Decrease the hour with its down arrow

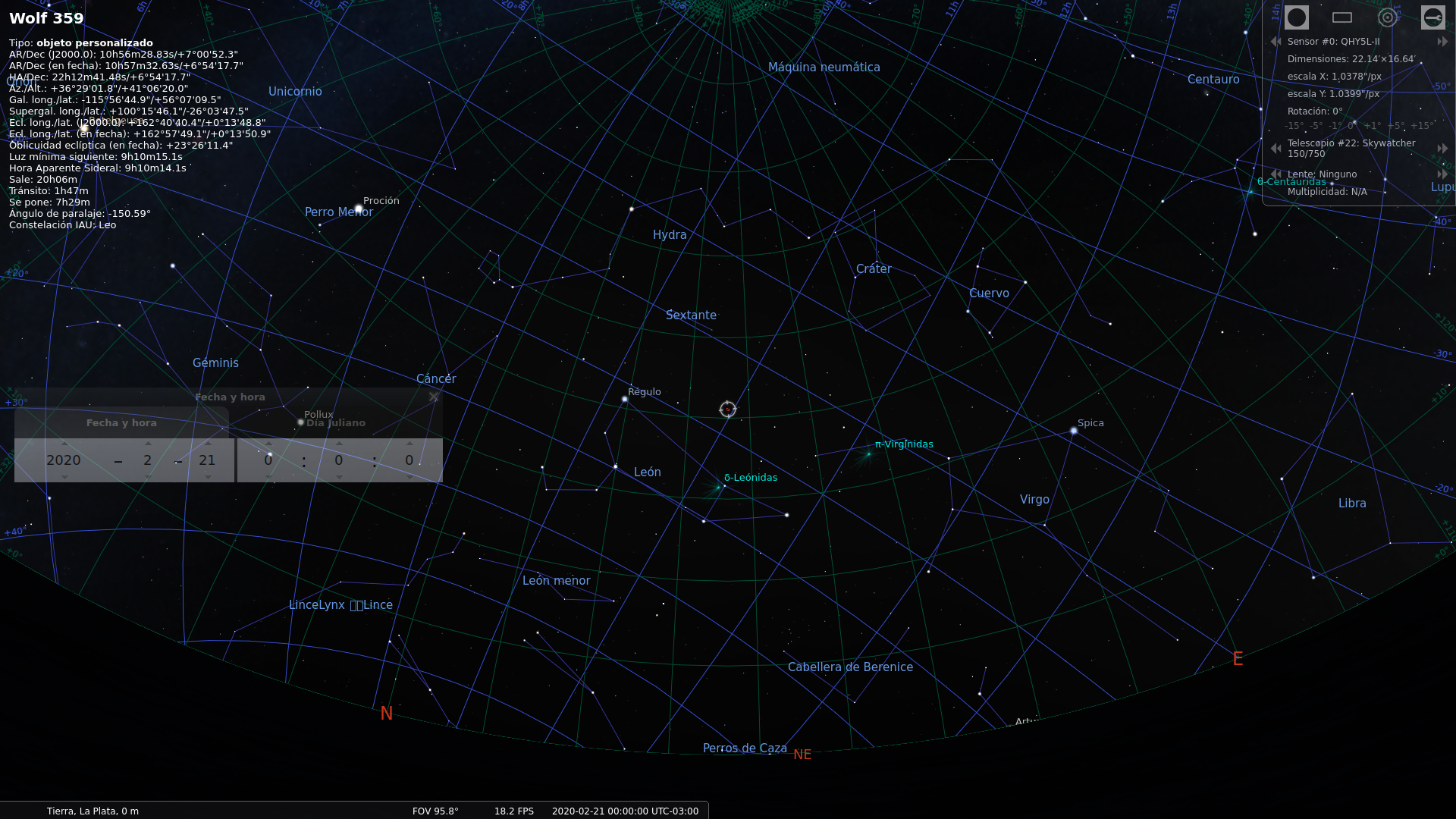(x=268, y=477)
